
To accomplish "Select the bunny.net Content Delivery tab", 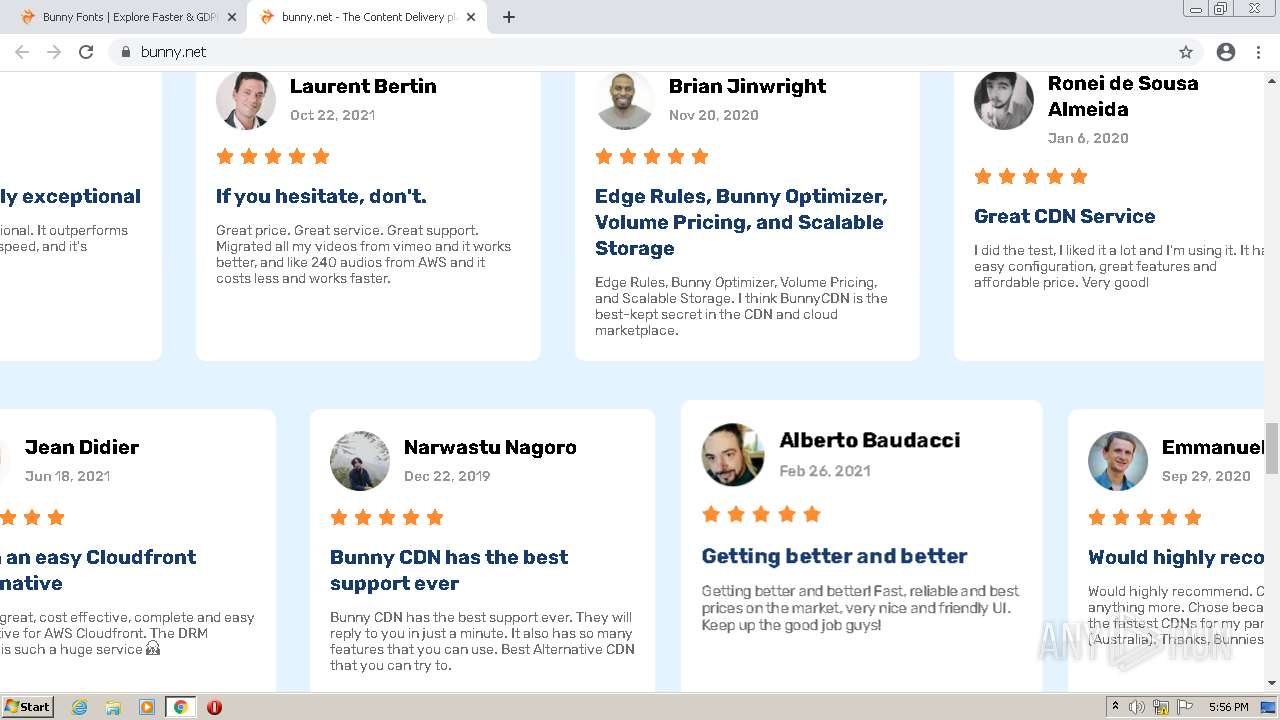I will (x=366, y=17).
